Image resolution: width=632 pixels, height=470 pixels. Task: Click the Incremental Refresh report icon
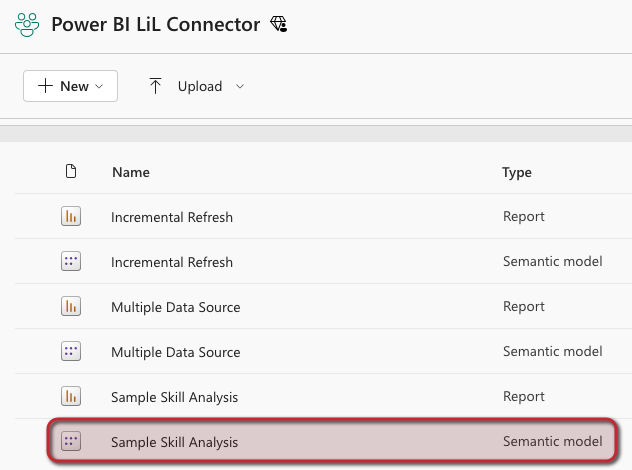click(x=71, y=216)
